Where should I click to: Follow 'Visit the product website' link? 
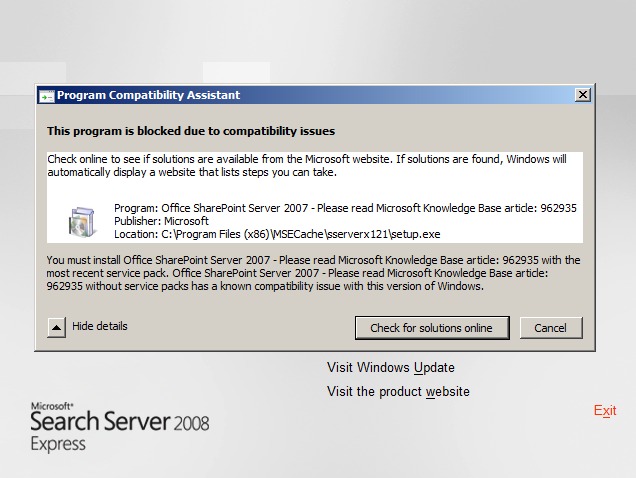(x=398, y=391)
